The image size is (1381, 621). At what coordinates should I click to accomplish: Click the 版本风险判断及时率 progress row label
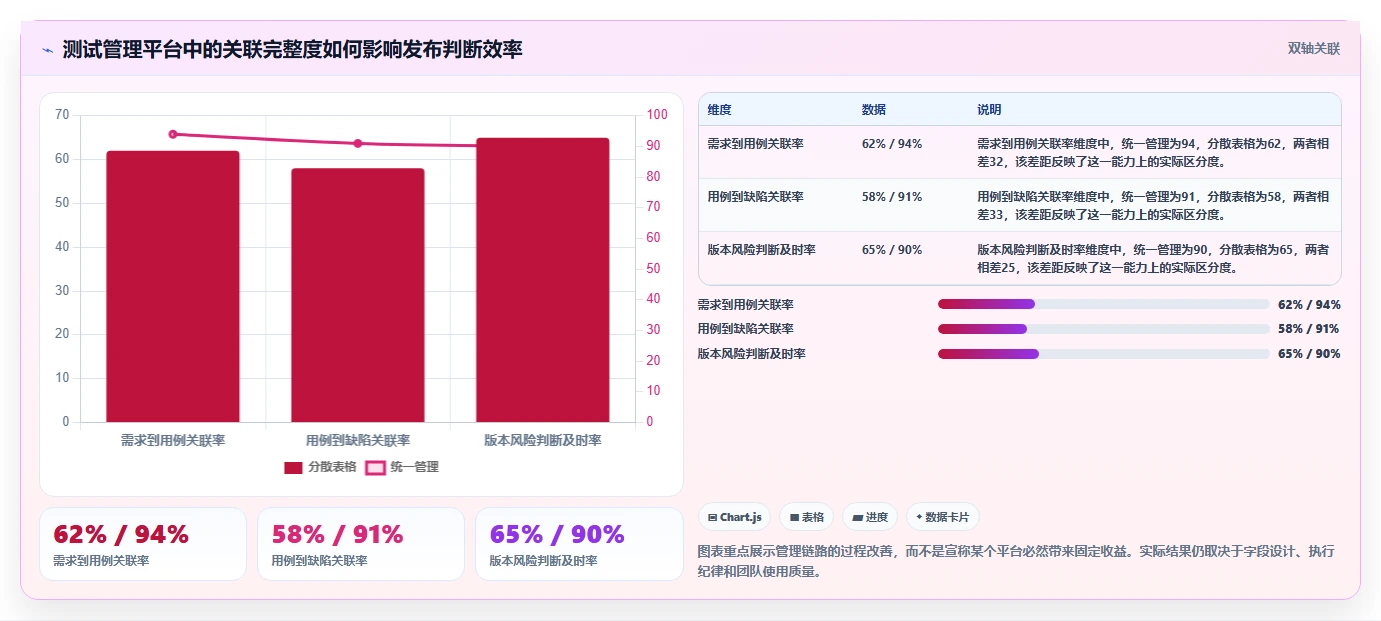752,354
